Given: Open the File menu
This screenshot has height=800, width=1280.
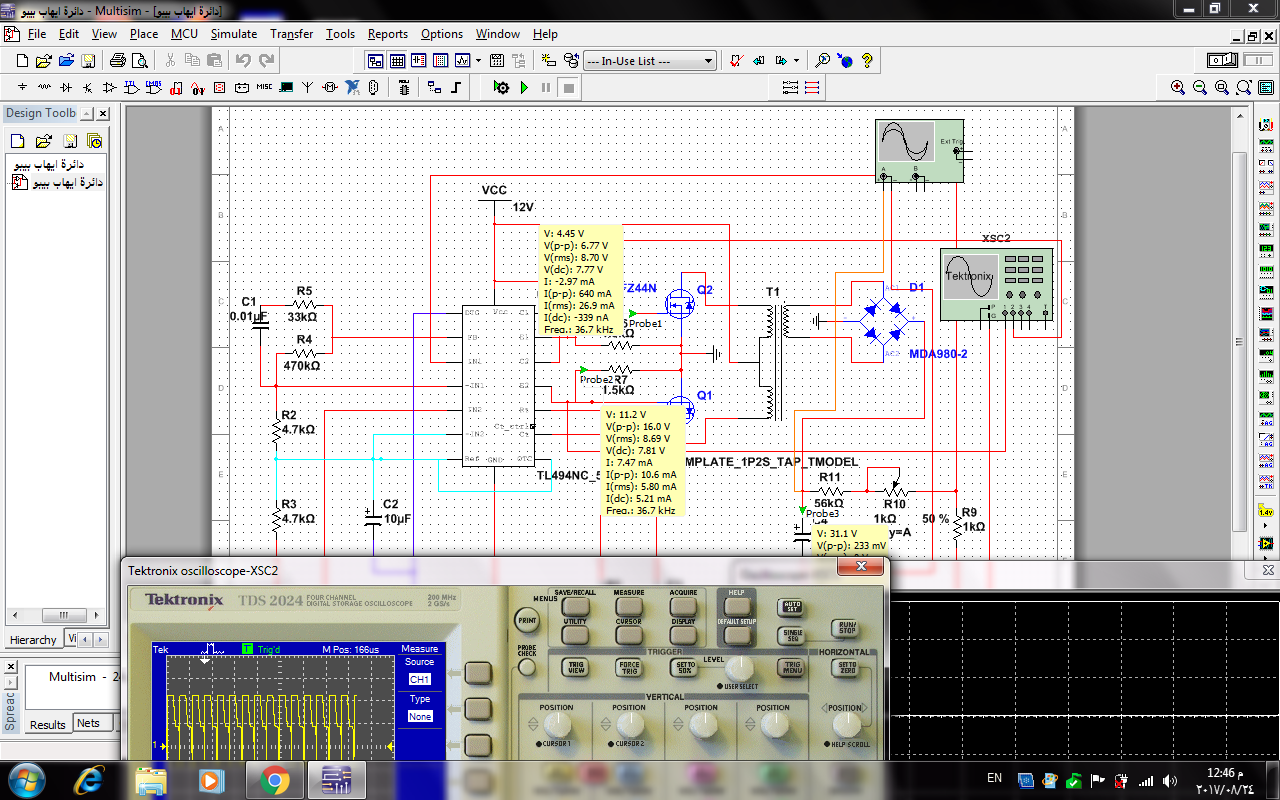Looking at the screenshot, I should click(x=37, y=34).
